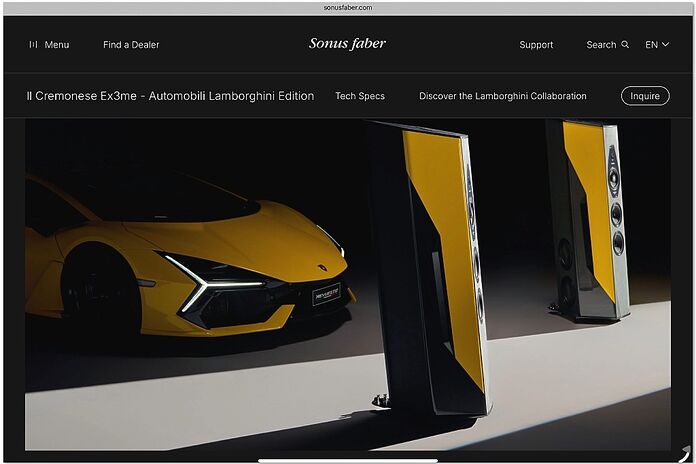Click the Search label text

coord(601,44)
